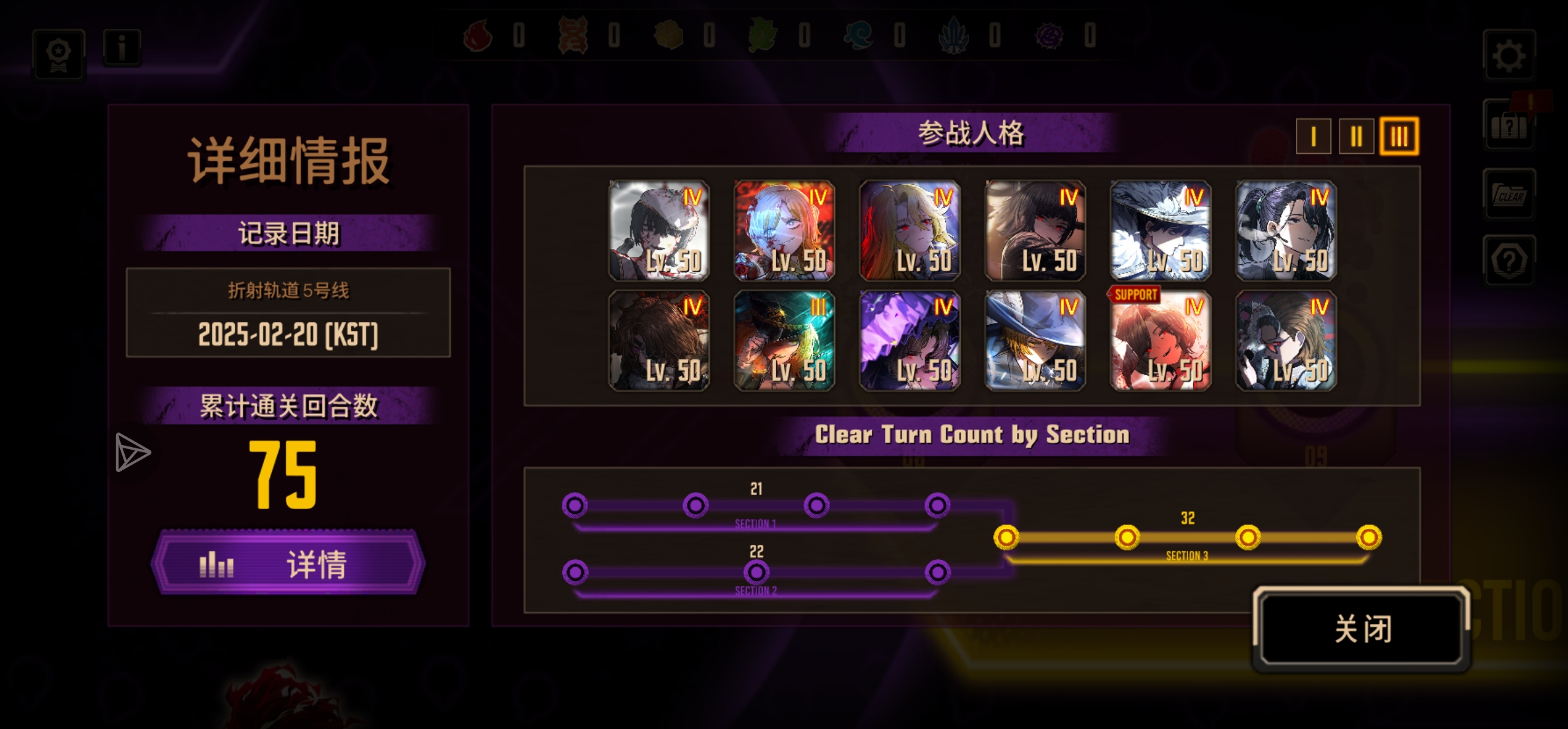
Task: Select the white feathered hat identity portrait
Action: click(x=1160, y=230)
